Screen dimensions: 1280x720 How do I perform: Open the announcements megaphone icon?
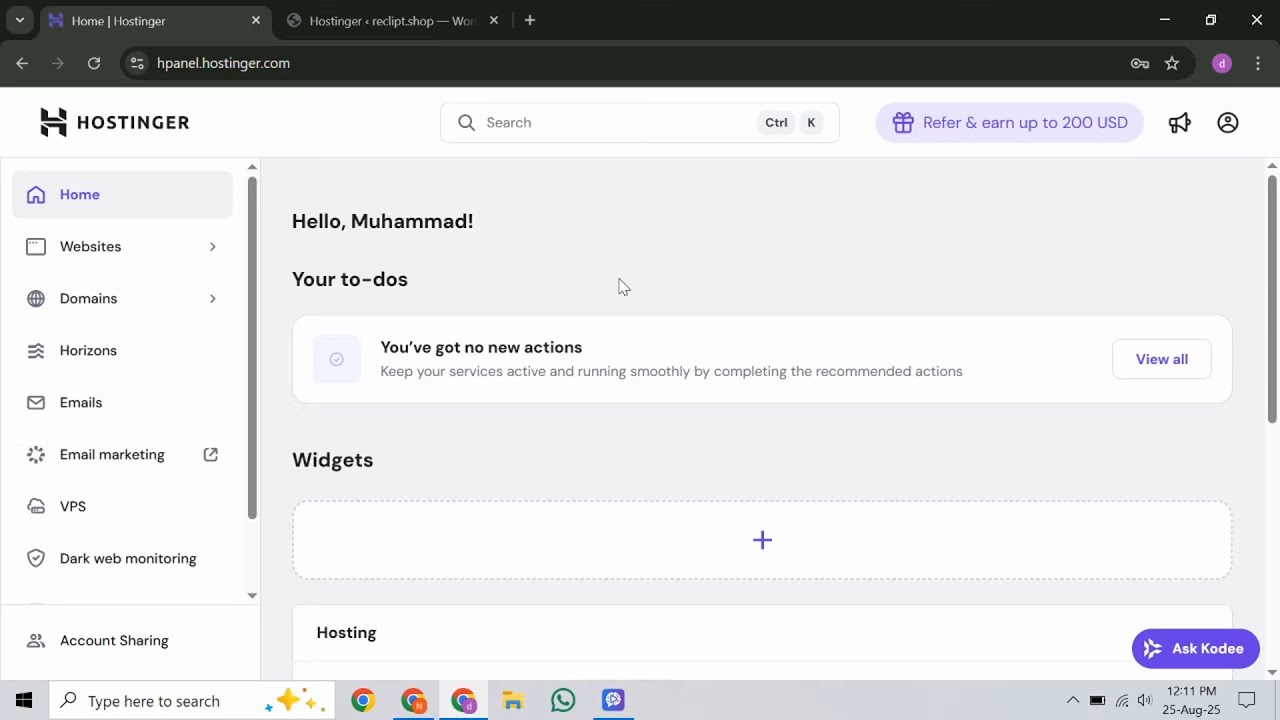pos(1180,122)
